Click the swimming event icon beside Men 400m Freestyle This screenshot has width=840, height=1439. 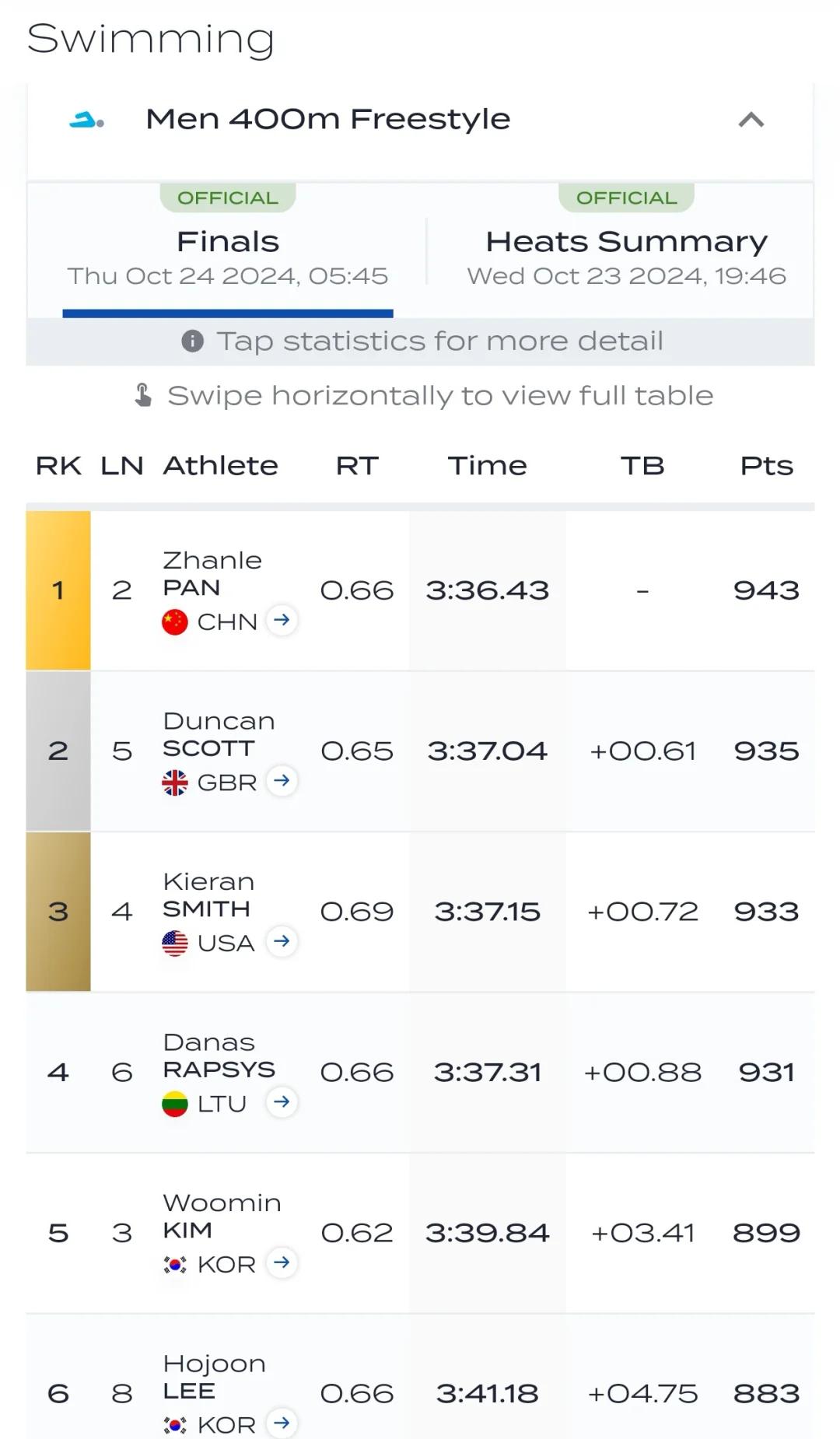(x=86, y=120)
